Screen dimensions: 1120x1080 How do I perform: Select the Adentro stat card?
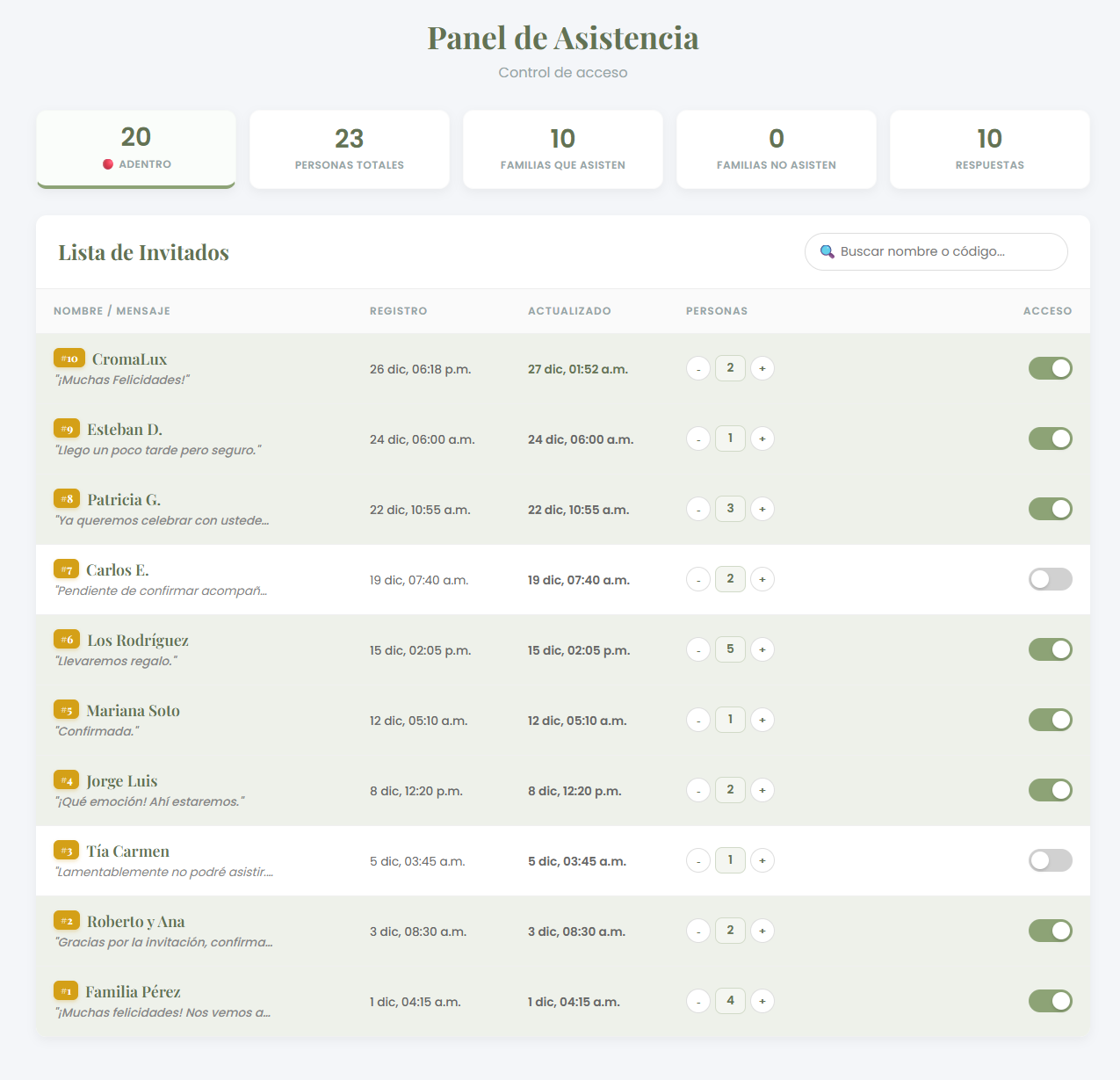(136, 149)
